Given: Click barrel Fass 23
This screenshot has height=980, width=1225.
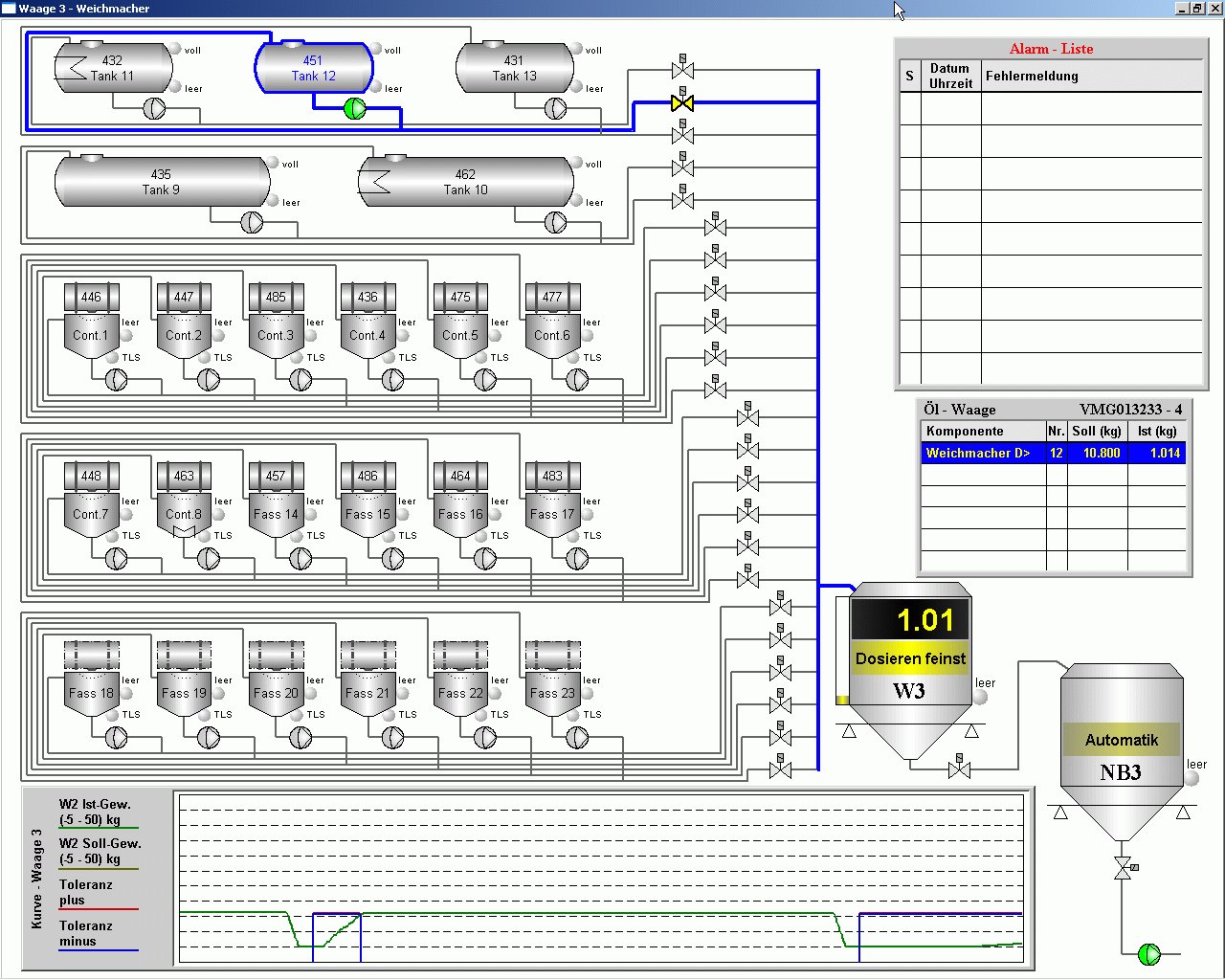Looking at the screenshot, I should 552,679.
